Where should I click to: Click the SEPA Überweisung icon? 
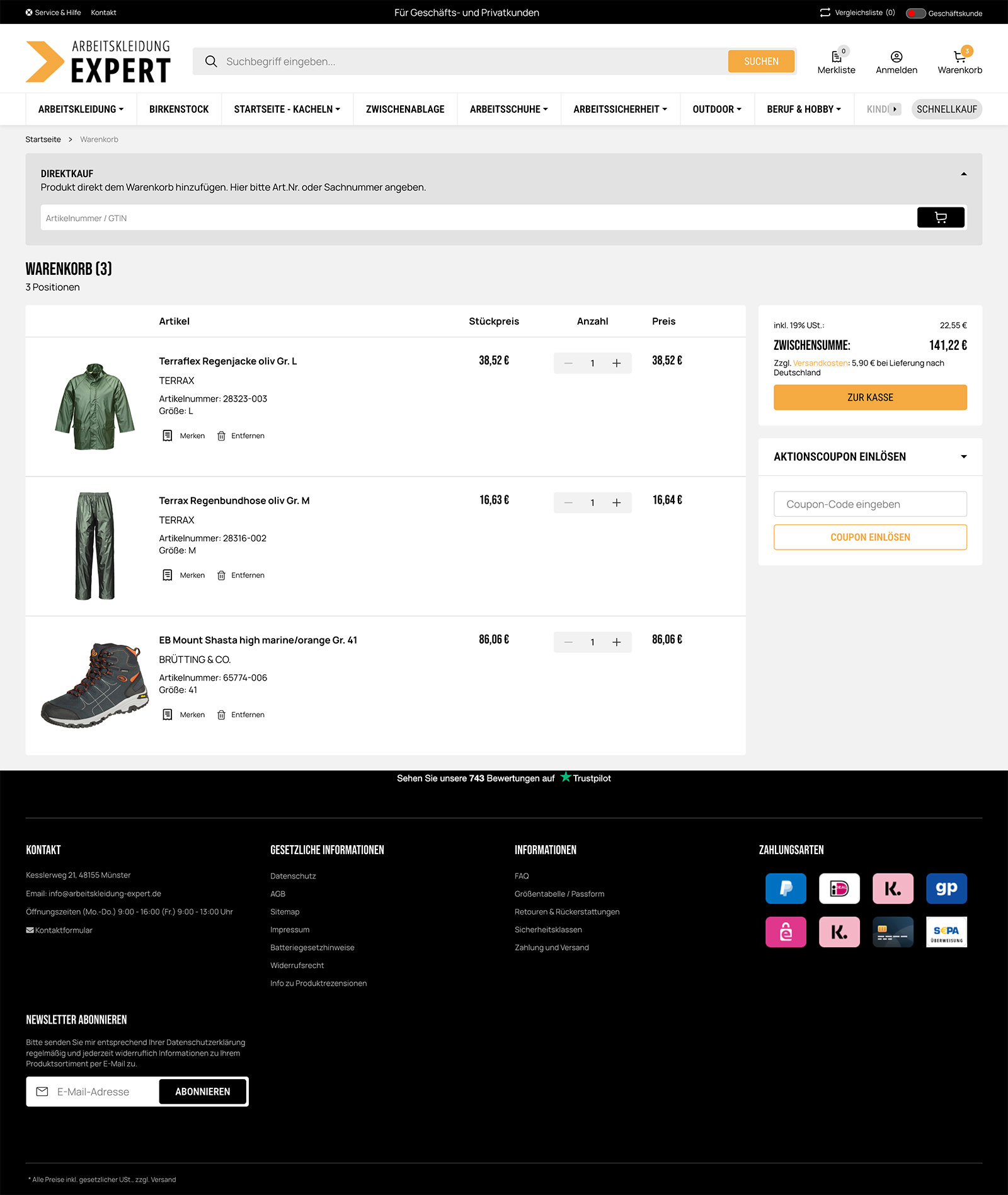tap(946, 932)
